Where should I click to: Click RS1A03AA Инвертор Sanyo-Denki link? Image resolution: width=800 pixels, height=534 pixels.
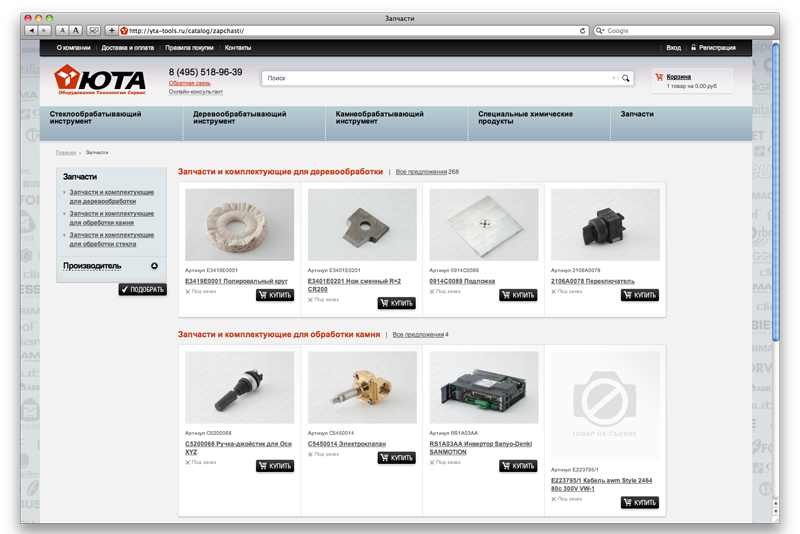point(481,448)
